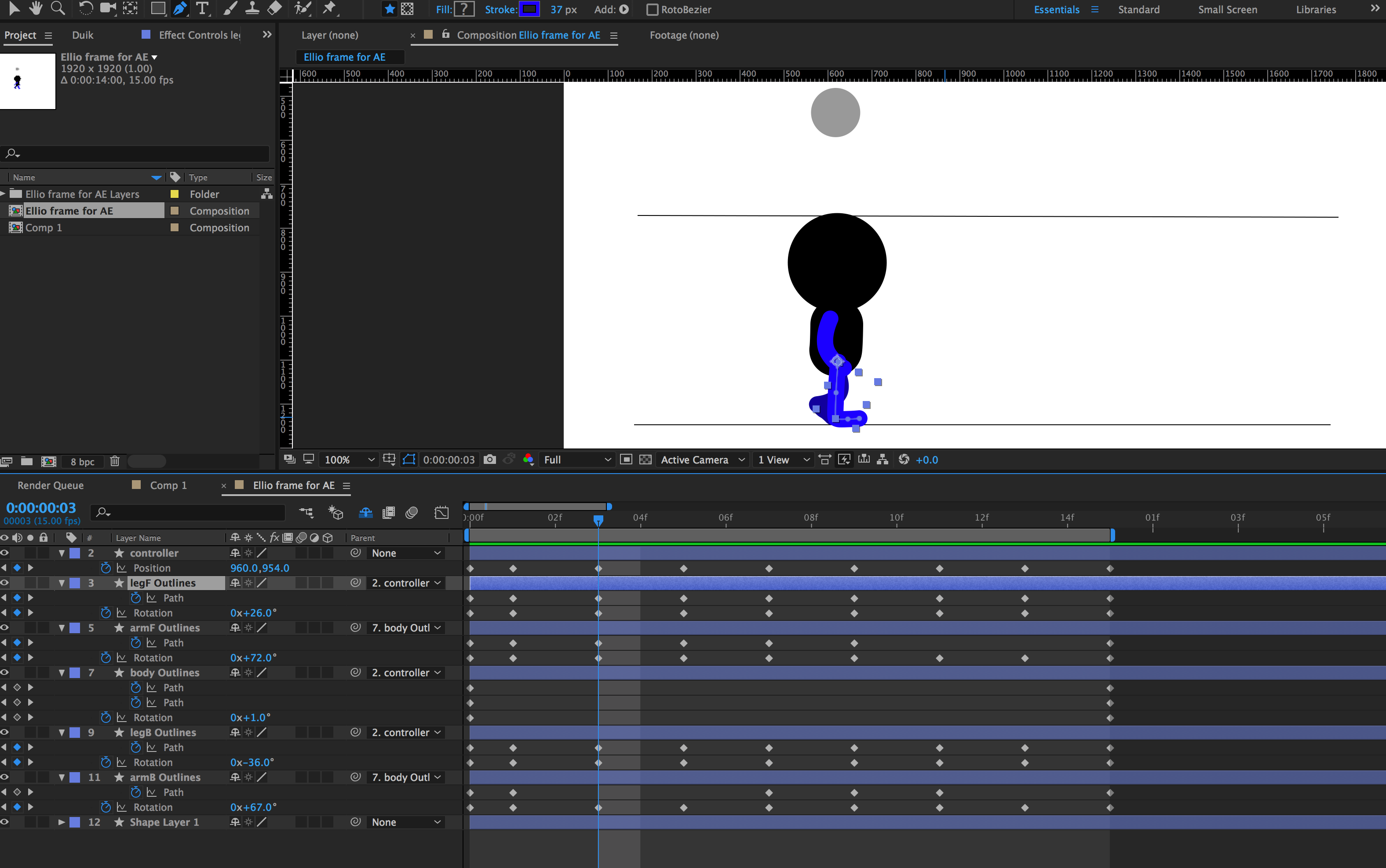Activate the Horizontal Type tool
1386x868 pixels.
click(203, 9)
